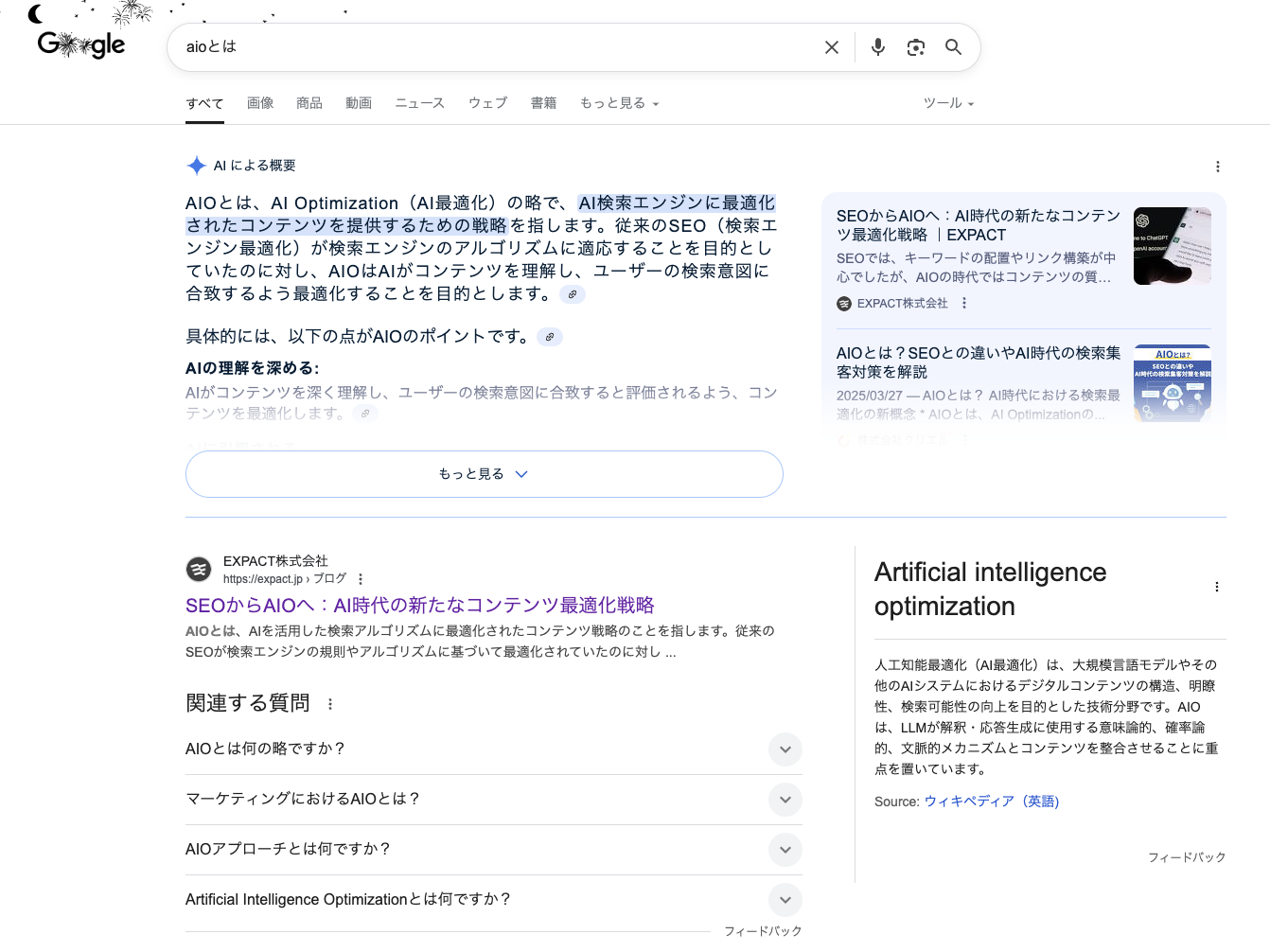Open AIOとは？ blue robot thumbnail
Screen dimensions: 1270x952
tap(1173, 383)
